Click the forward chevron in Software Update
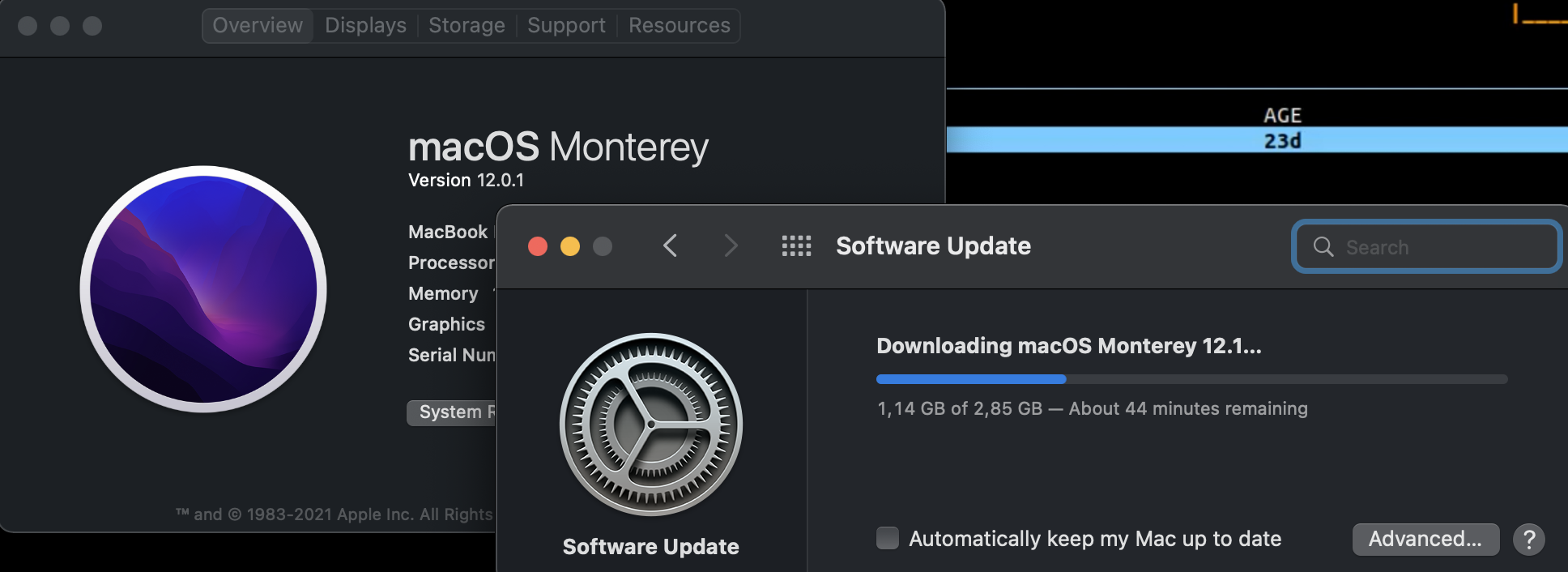This screenshot has width=1568, height=572. (x=731, y=245)
